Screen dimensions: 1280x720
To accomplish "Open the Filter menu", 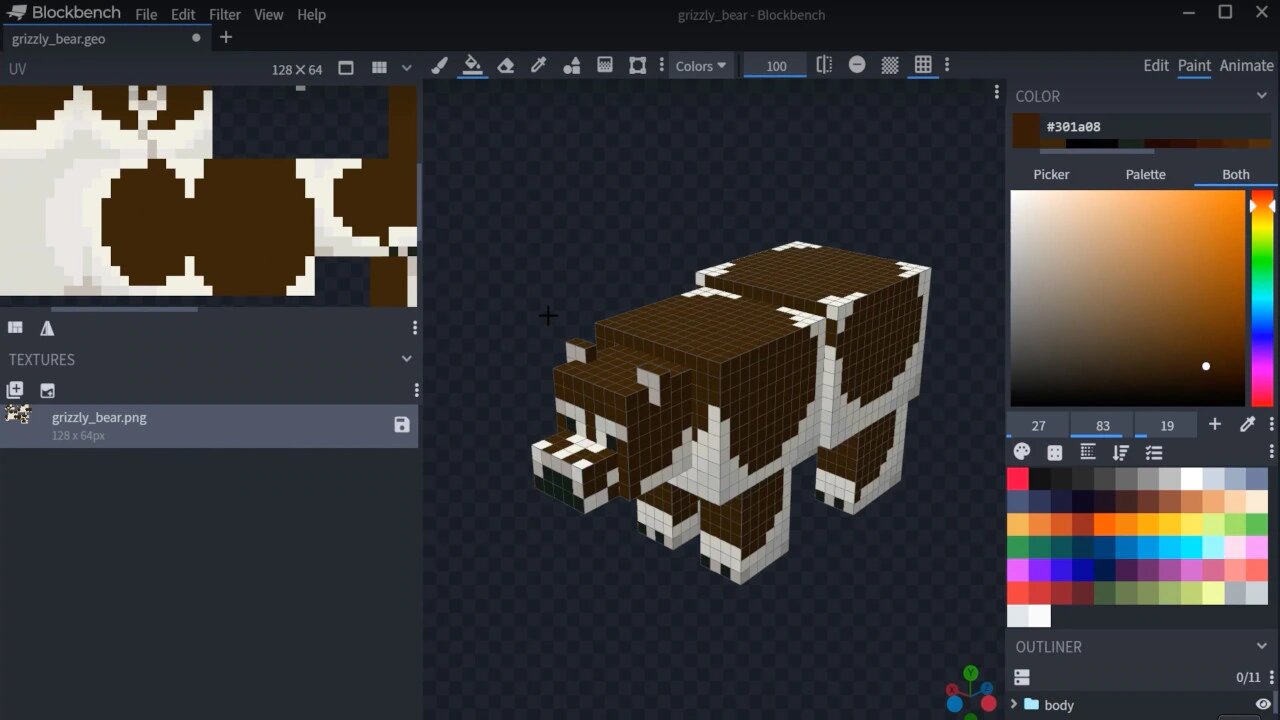I will click(225, 15).
